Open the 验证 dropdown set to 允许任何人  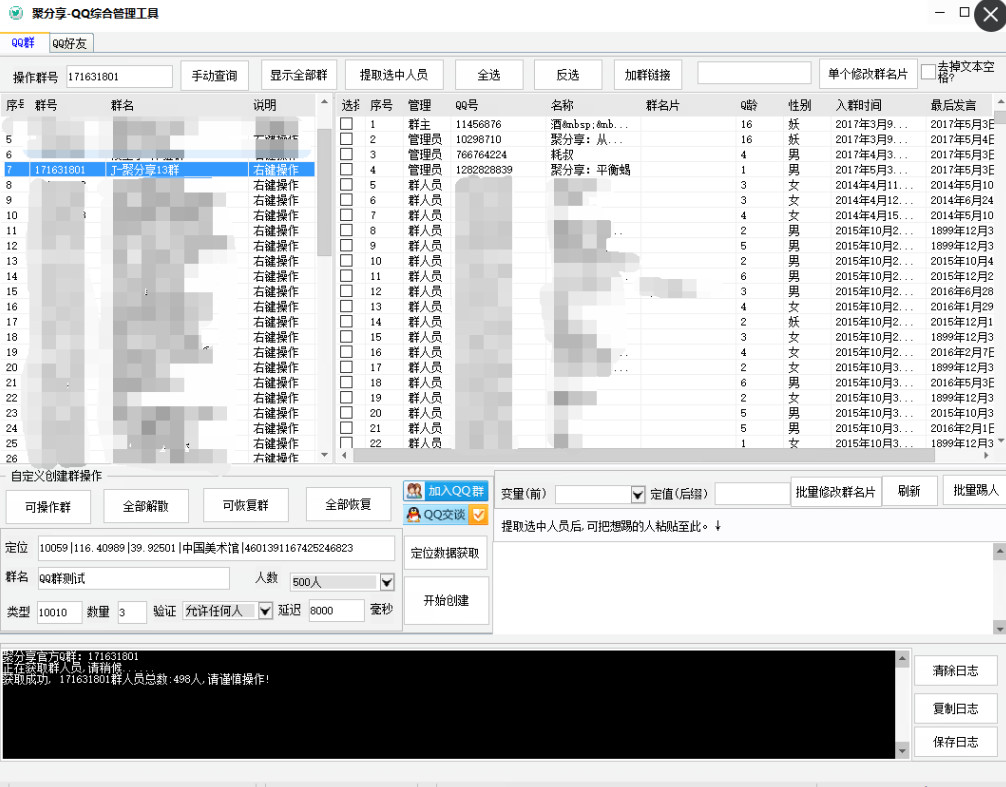(x=226, y=611)
